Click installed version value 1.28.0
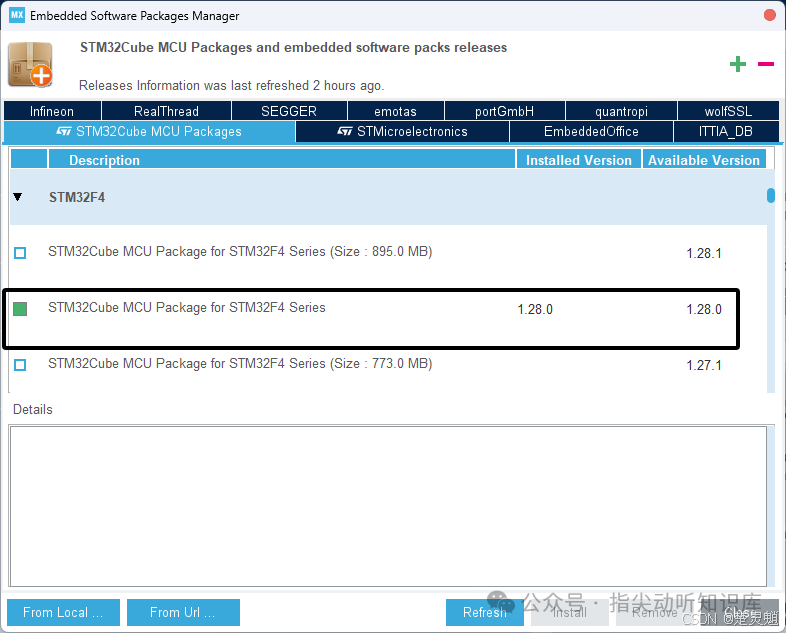This screenshot has height=633, width=786. pyautogui.click(x=535, y=310)
